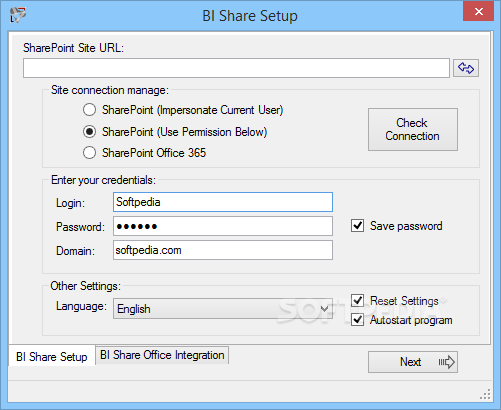Toggle the Reset Settings checkbox

point(357,300)
